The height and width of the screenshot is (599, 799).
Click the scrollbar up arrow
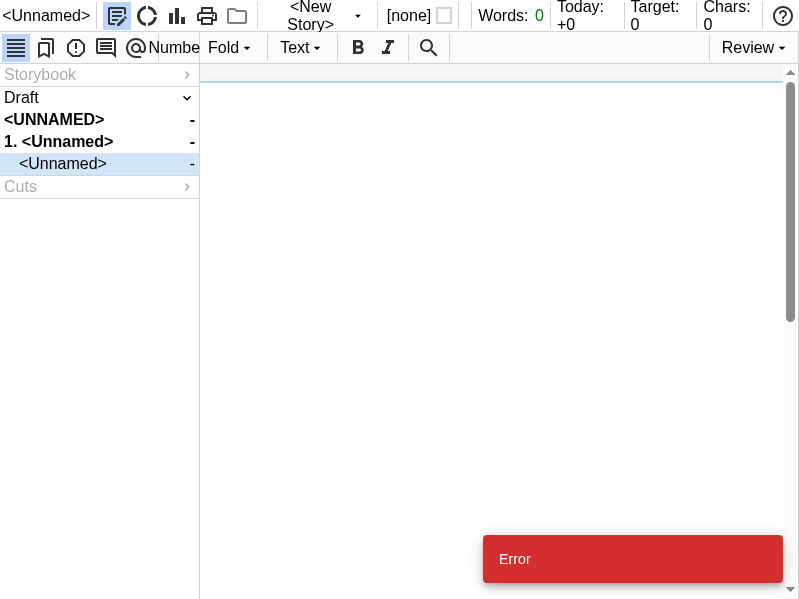[x=790, y=73]
